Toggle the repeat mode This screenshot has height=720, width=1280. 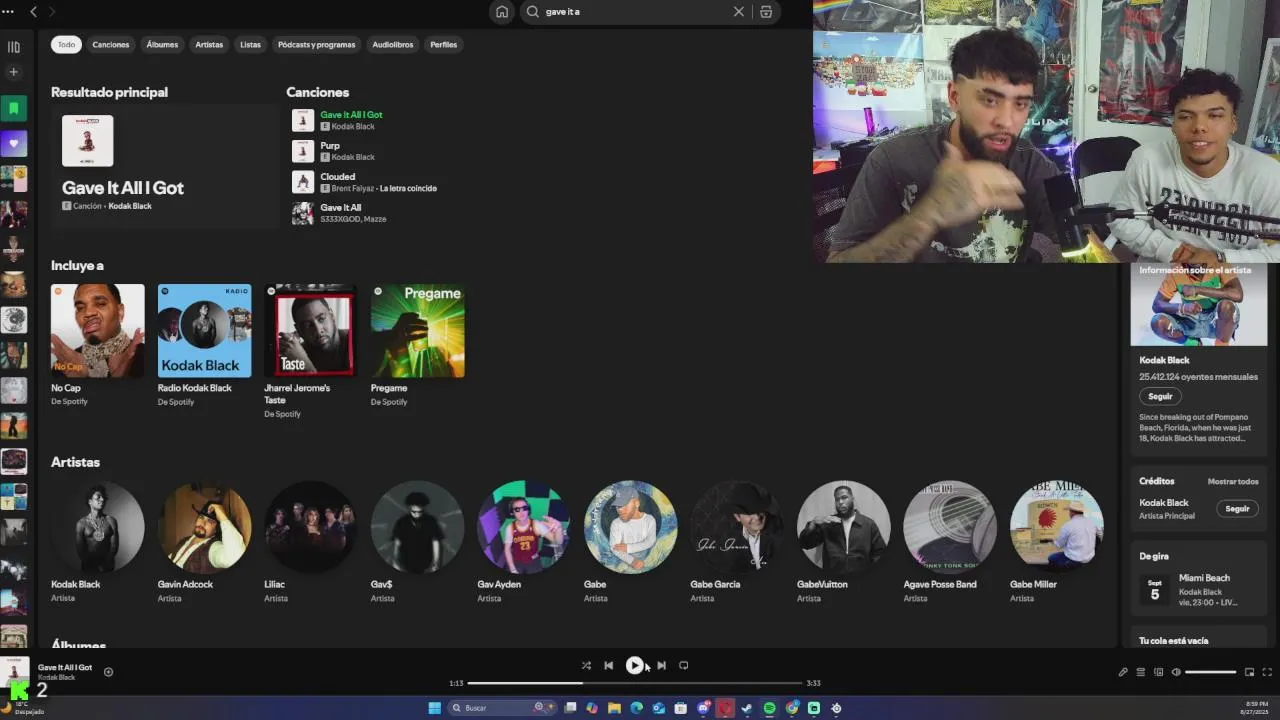(684, 665)
